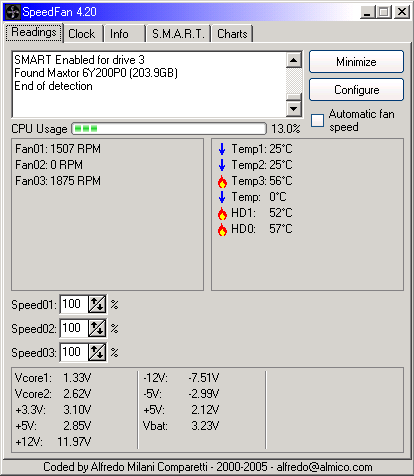Click the flame icon next to Temp3

click(222, 181)
